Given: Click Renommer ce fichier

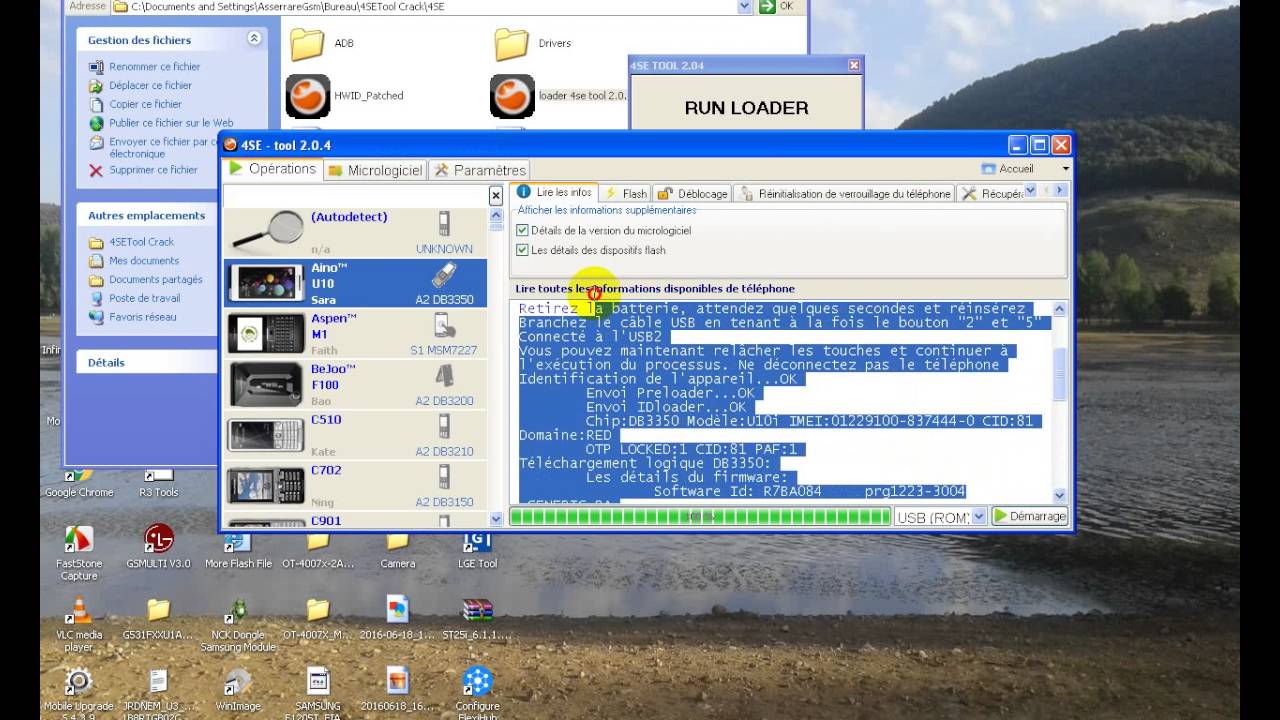Looking at the screenshot, I should tap(154, 67).
